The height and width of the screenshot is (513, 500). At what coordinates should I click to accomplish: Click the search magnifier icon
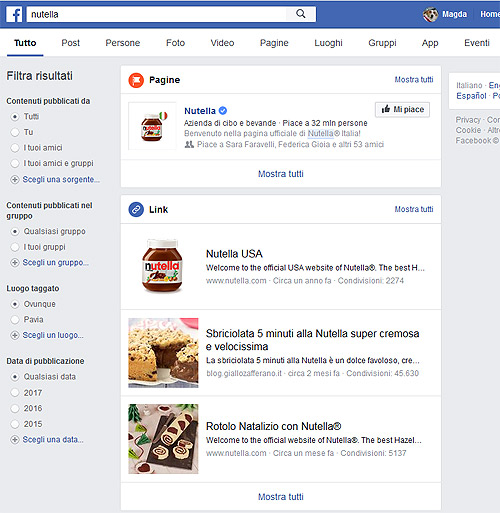pos(301,14)
